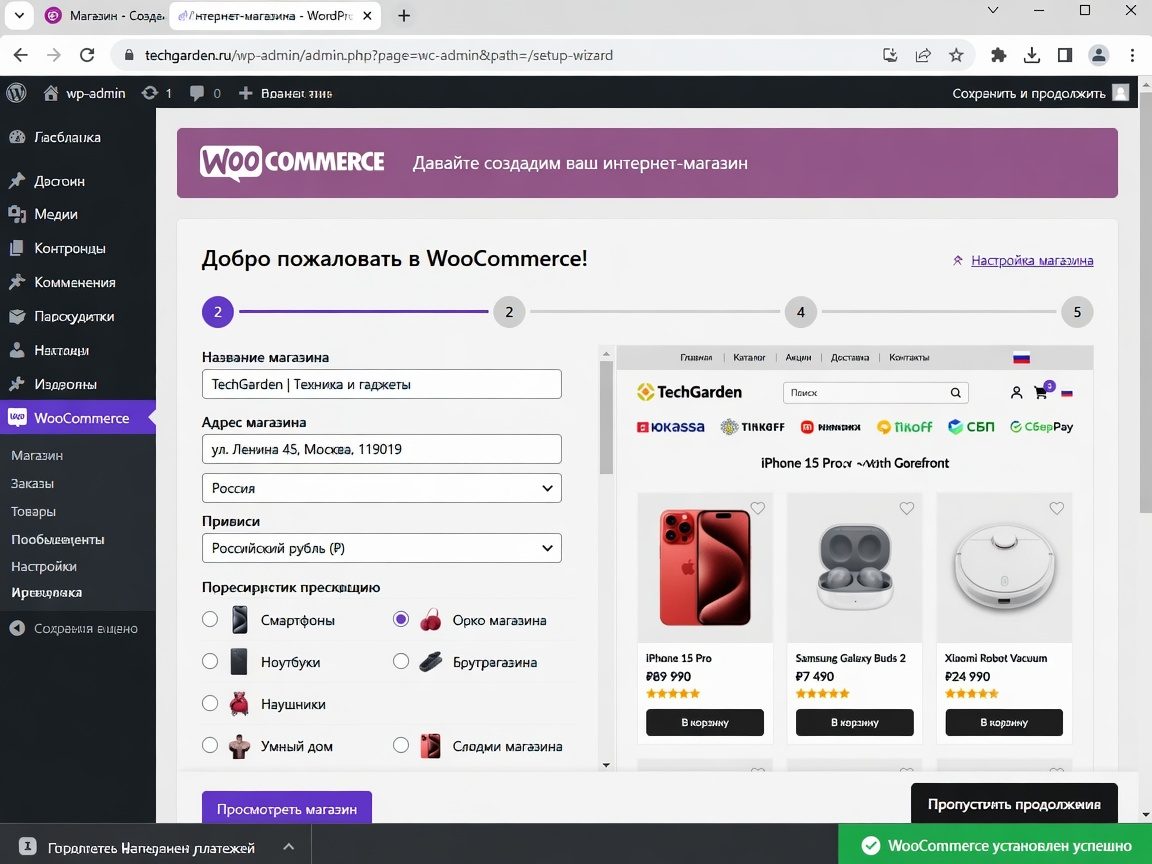Open the Товары submenu item
1152x864 pixels.
click(x=33, y=511)
